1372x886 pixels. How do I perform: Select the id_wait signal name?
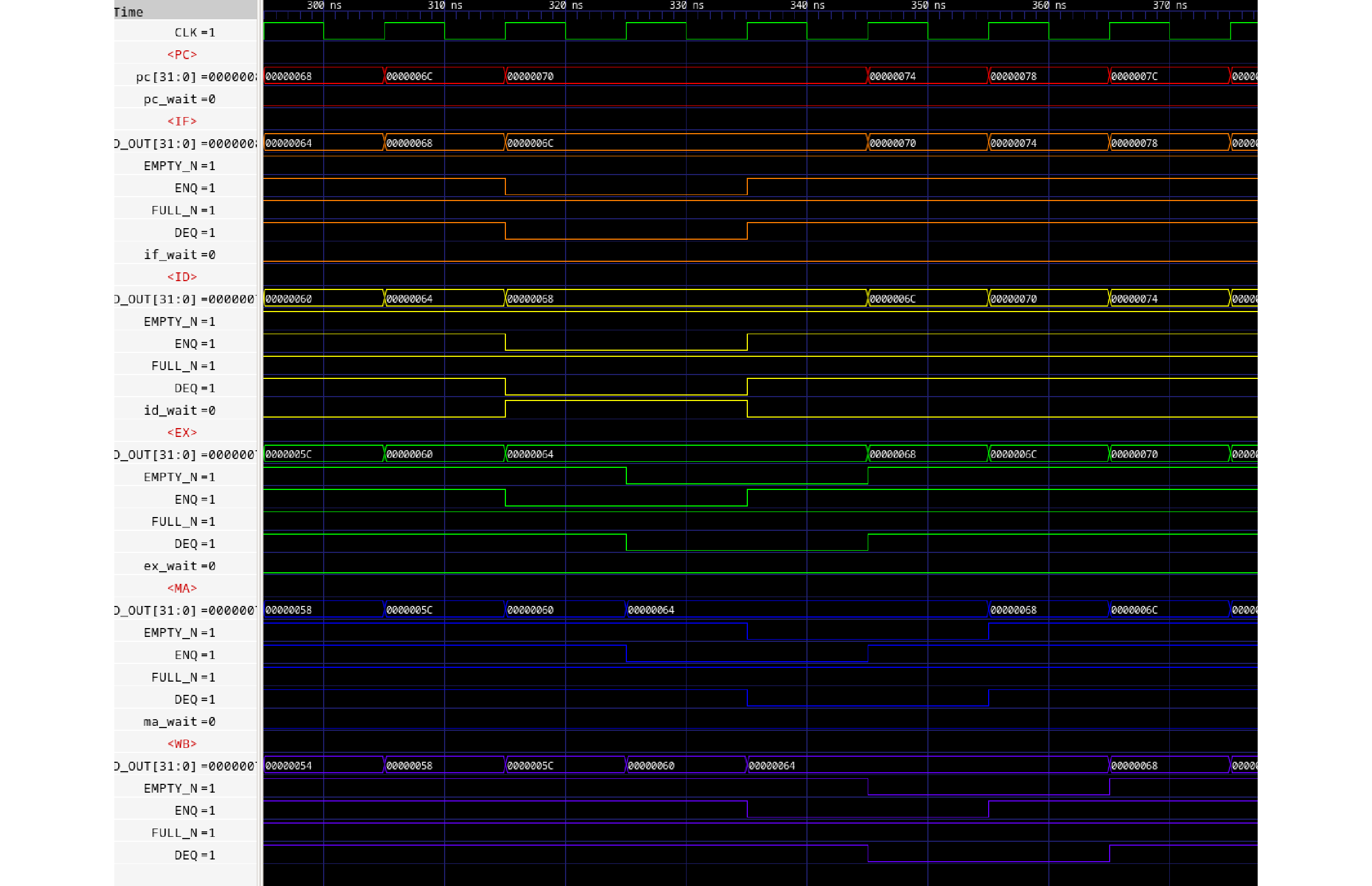point(170,410)
